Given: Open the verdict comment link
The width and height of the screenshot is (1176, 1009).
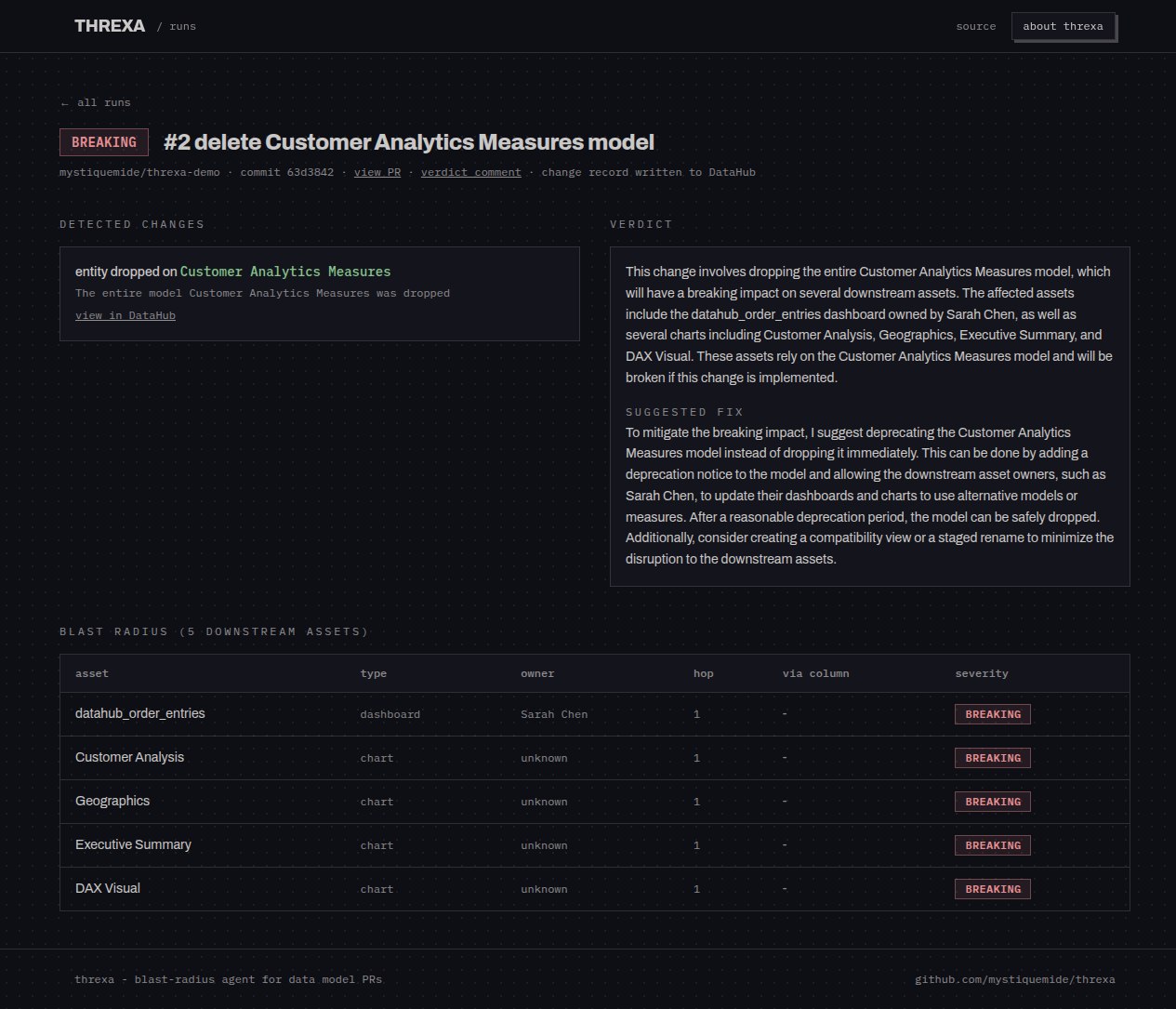Looking at the screenshot, I should [470, 172].
